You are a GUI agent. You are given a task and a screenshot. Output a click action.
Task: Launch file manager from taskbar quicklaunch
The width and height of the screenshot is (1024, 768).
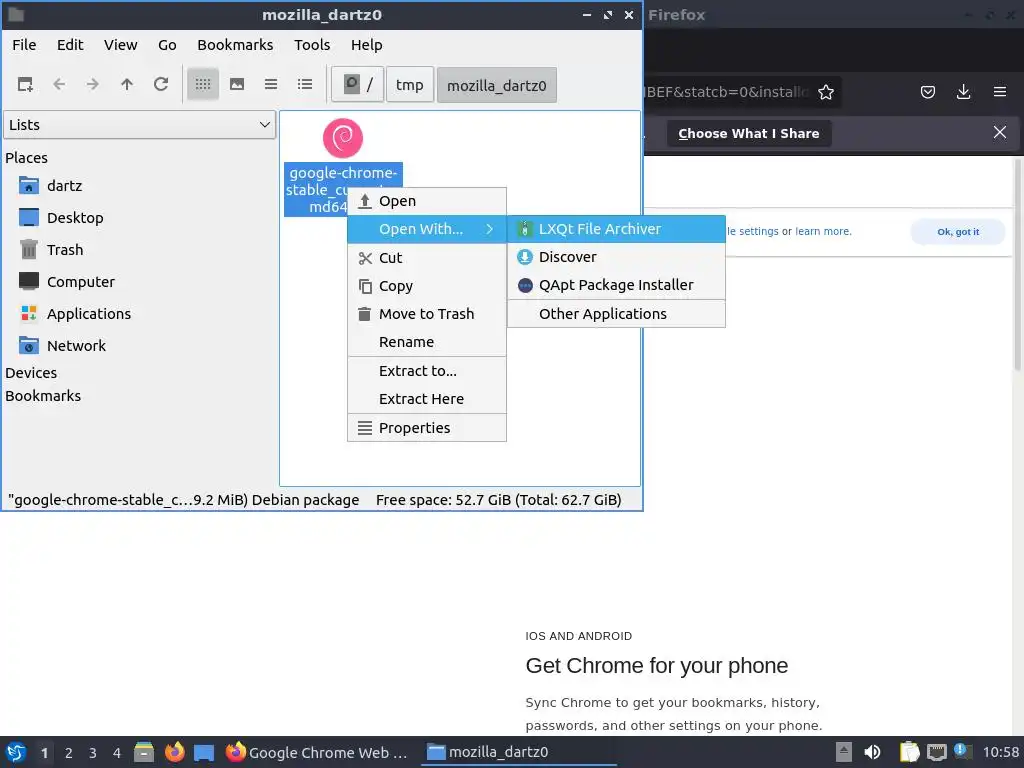pyautogui.click(x=144, y=752)
